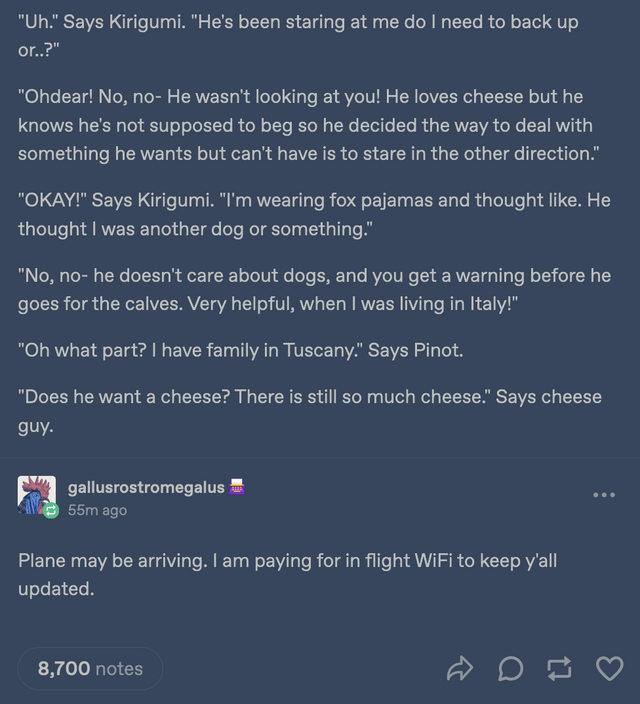Viewport: 640px width, 704px height.
Task: Click the gallusrostromegalus avatar image
Action: click(36, 495)
